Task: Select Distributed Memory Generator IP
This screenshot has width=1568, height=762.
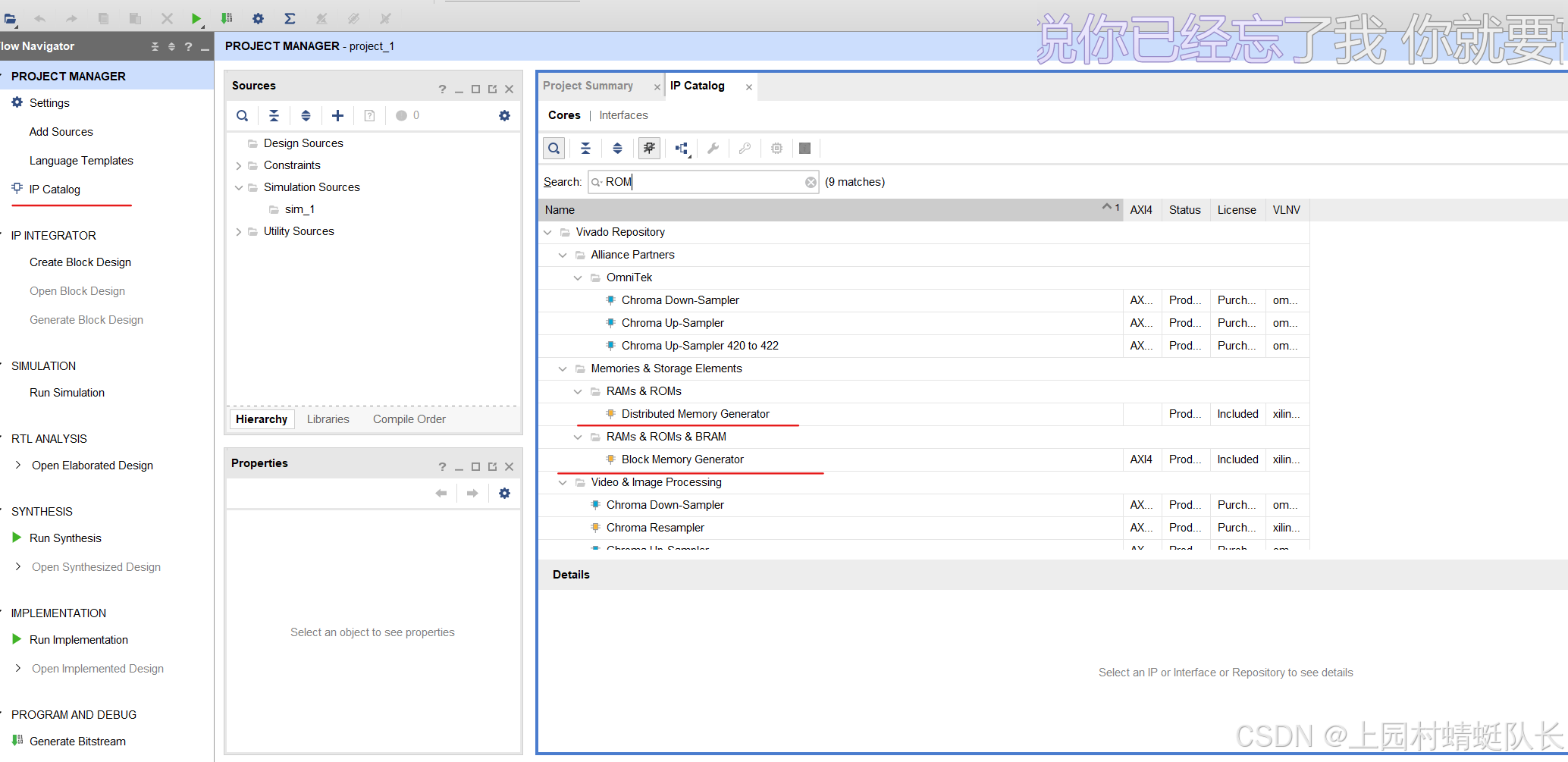Action: click(695, 414)
